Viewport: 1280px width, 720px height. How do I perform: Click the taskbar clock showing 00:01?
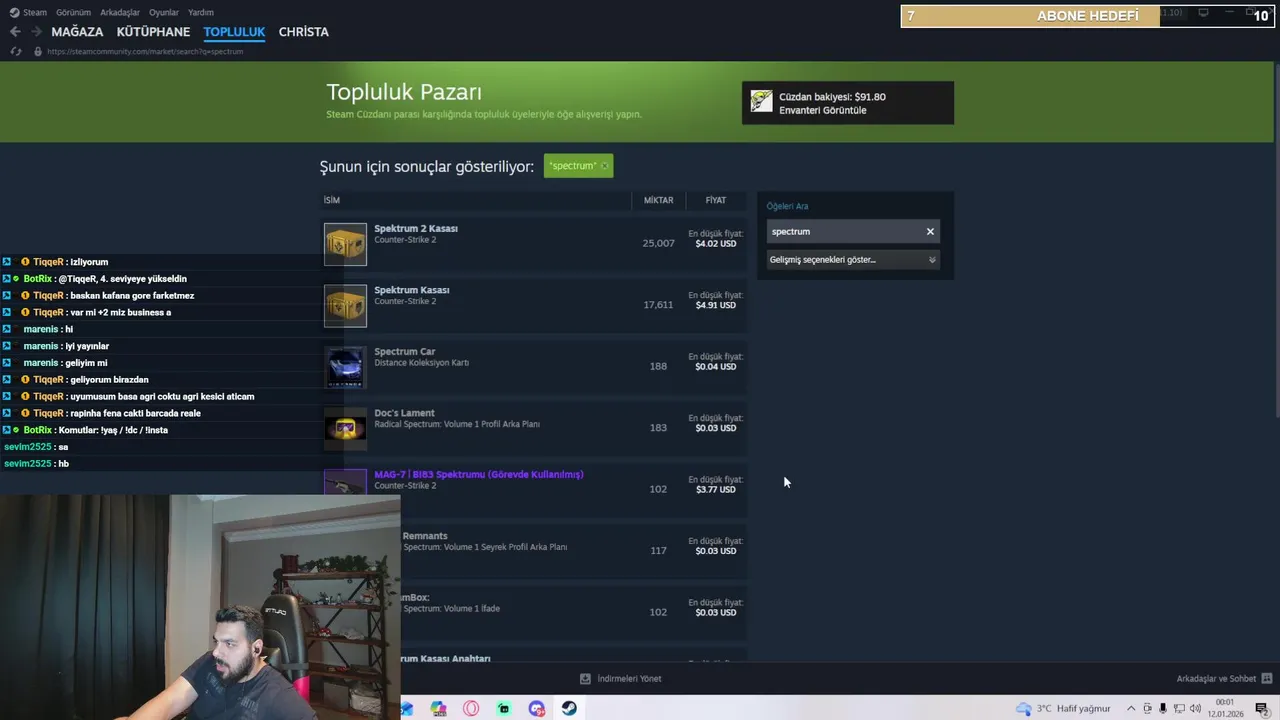(1225, 708)
